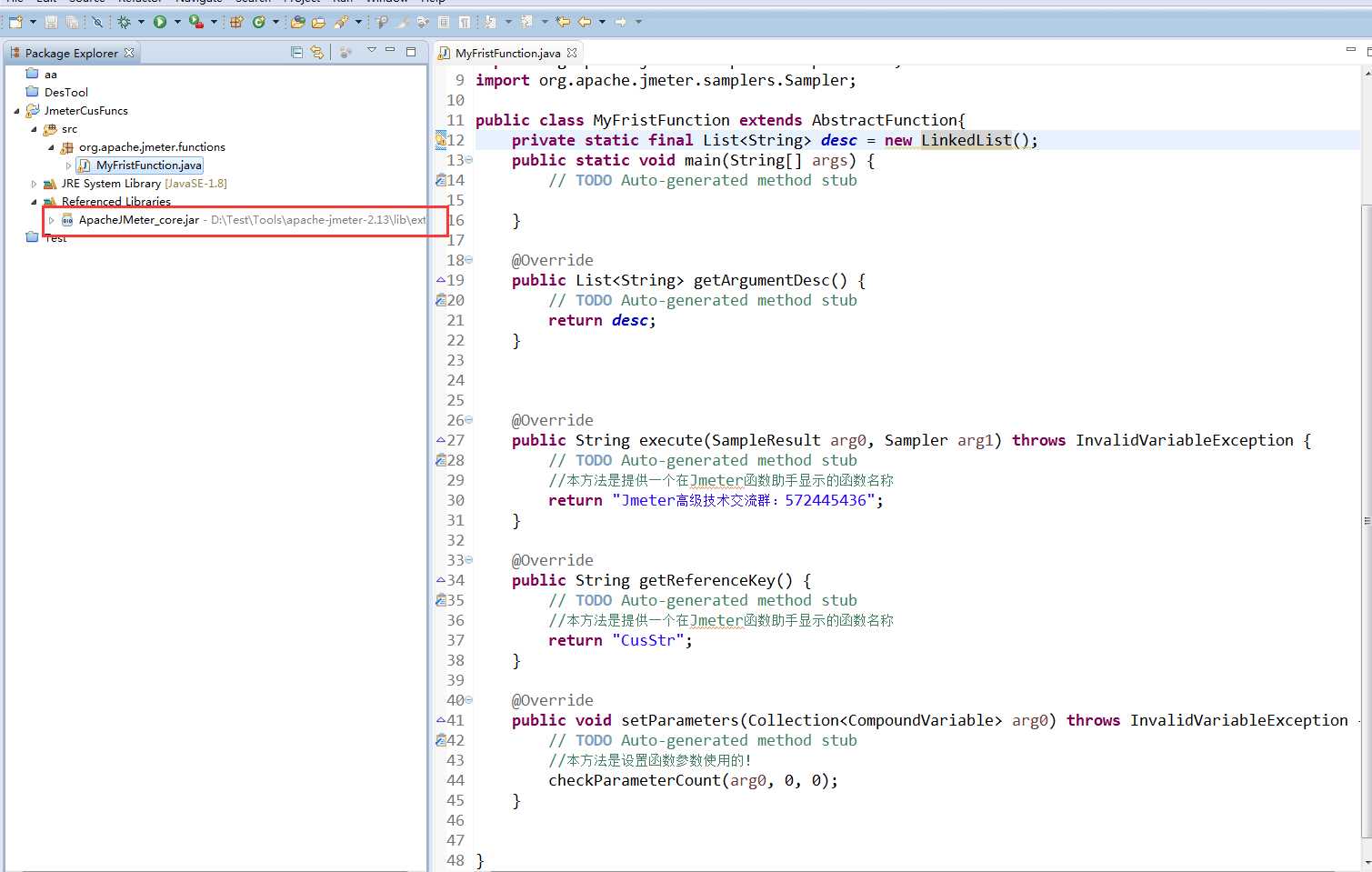This screenshot has height=872, width=1372.
Task: Click the Run Last Tool icon
Action: (x=196, y=22)
